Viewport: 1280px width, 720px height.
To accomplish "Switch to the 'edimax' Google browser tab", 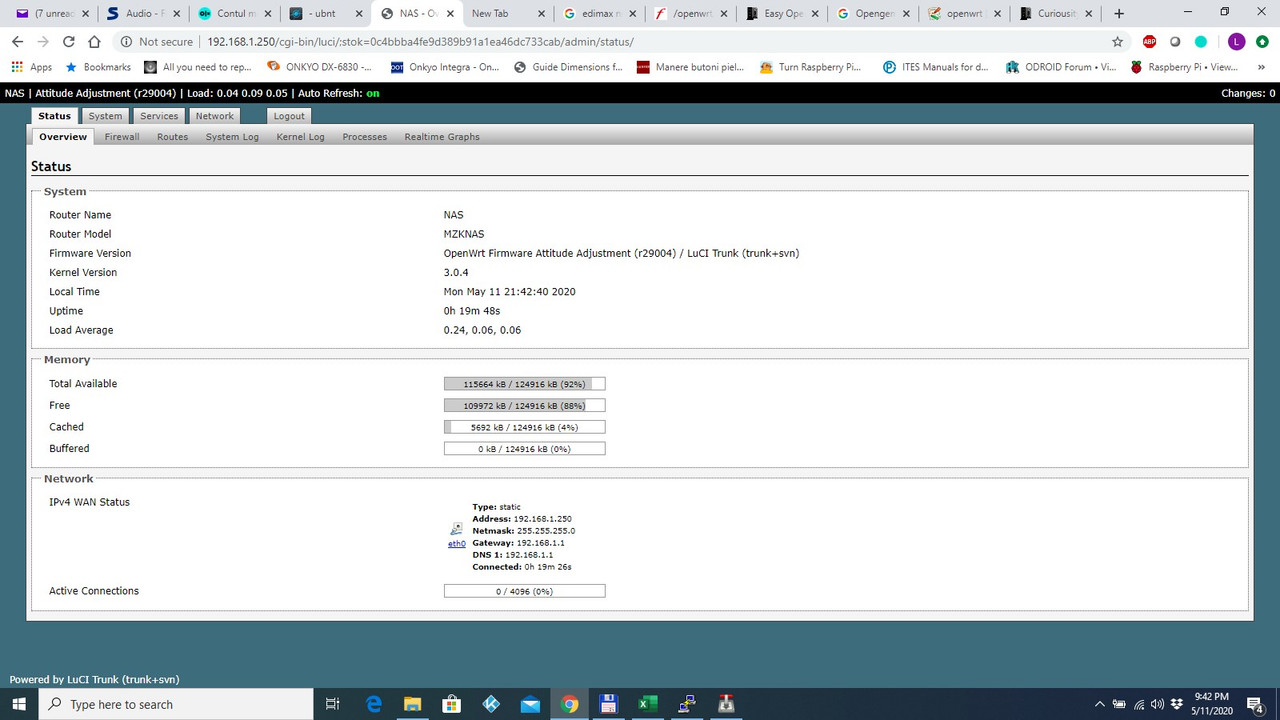I will 598,13.
